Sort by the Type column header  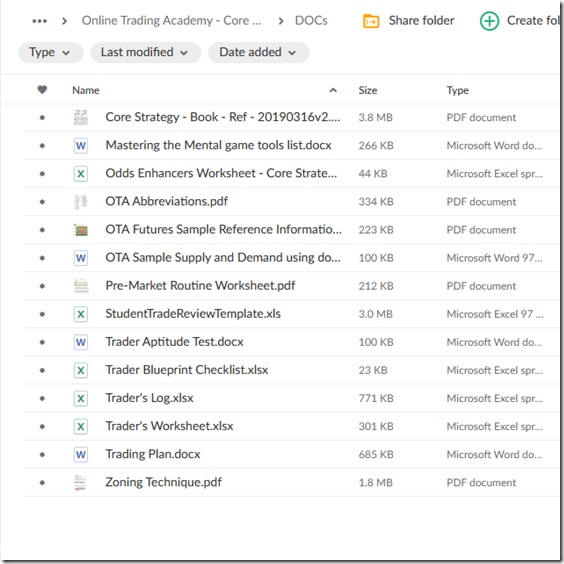[x=458, y=90]
